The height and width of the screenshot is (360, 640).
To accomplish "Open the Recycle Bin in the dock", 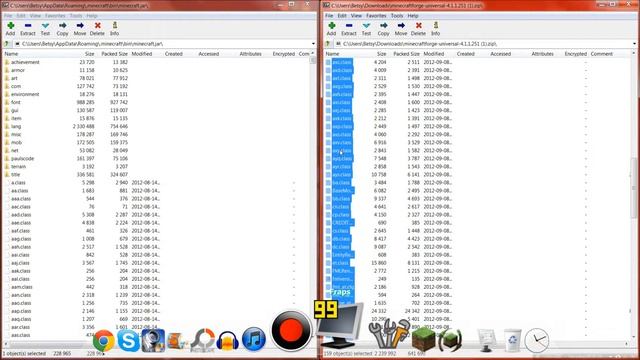I will click(x=512, y=340).
